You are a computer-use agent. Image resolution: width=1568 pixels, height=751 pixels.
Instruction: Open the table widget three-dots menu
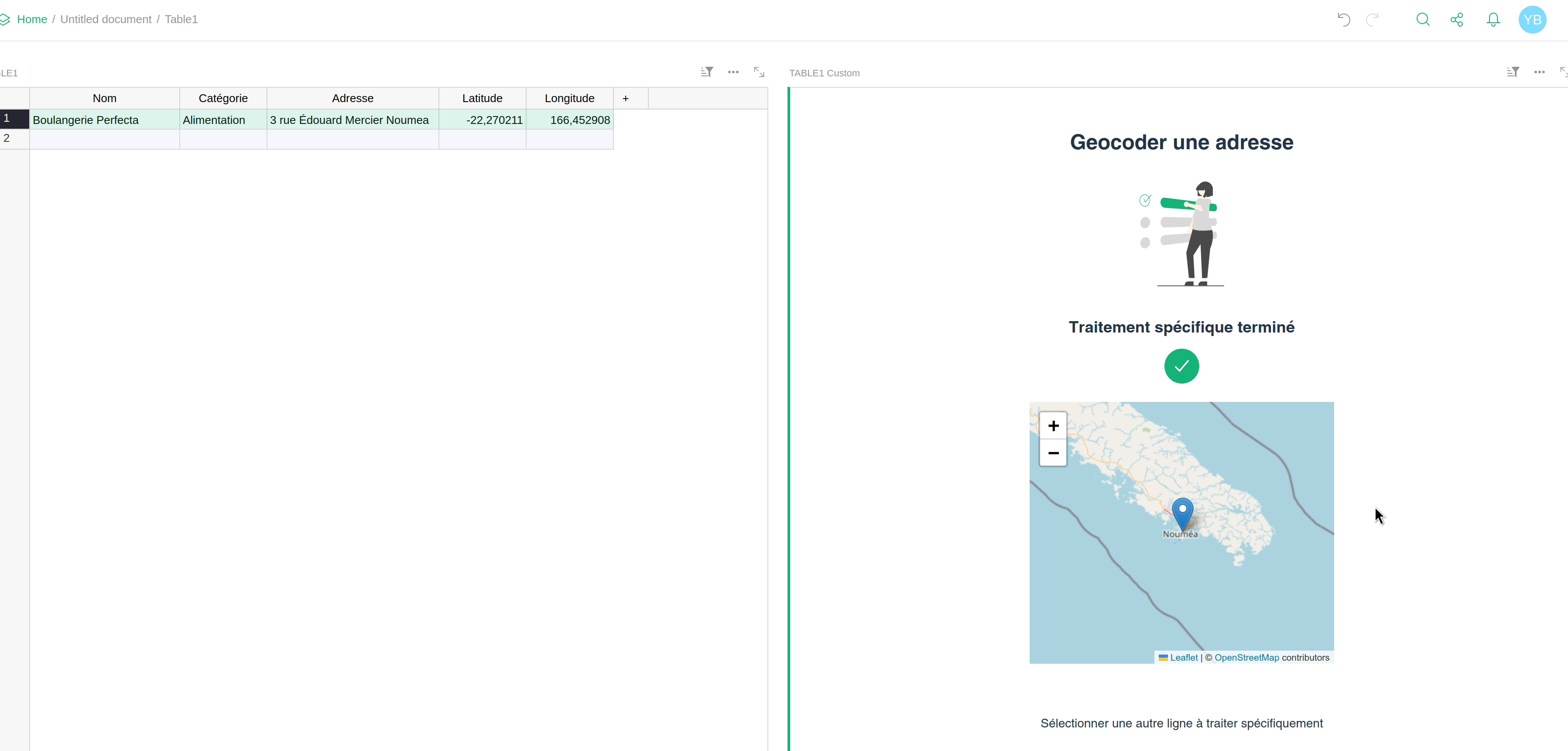click(733, 72)
